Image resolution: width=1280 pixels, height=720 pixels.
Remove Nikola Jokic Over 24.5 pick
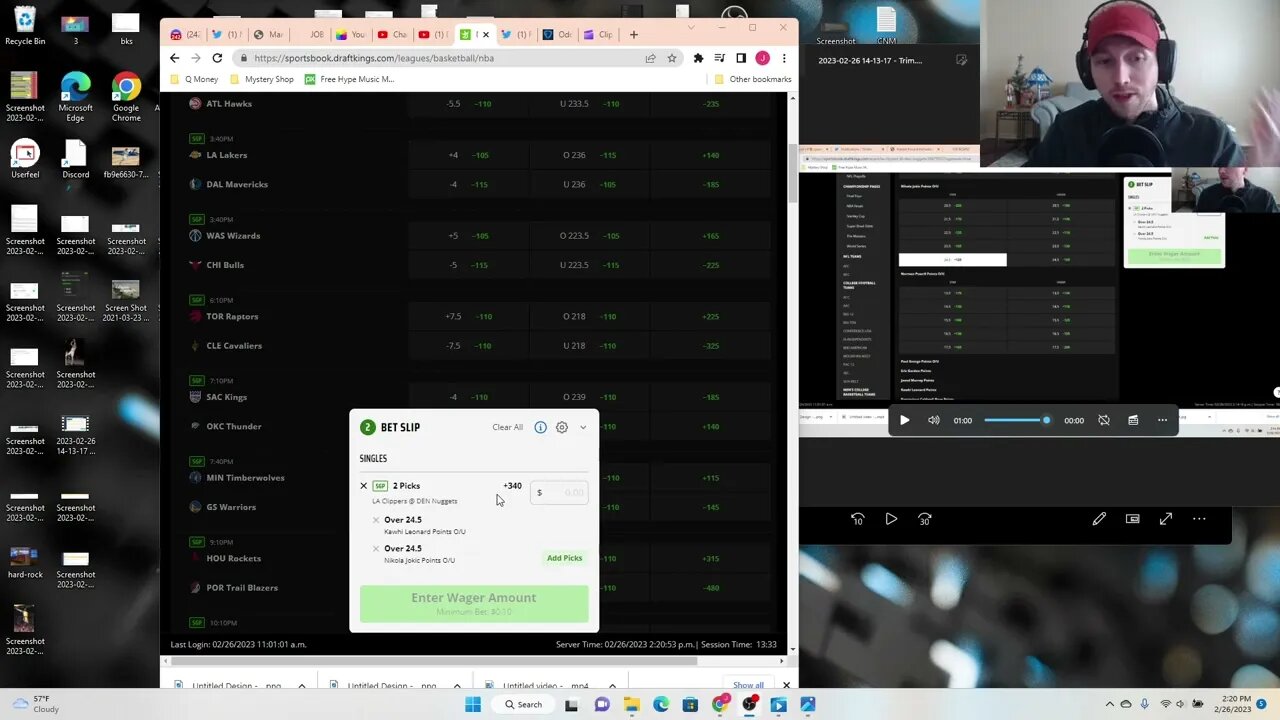(x=376, y=549)
